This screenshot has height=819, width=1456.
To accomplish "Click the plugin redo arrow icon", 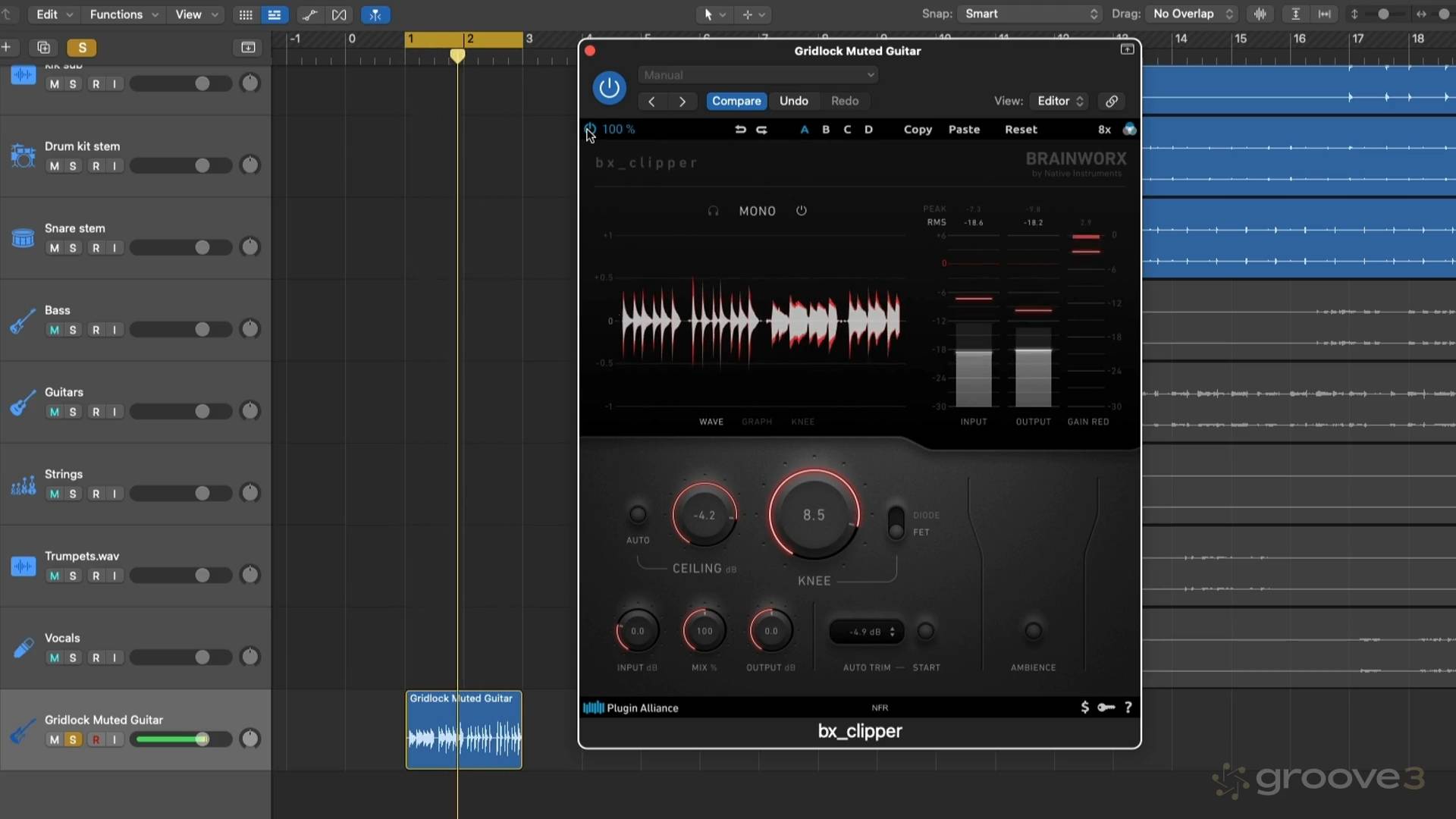I will tap(761, 130).
